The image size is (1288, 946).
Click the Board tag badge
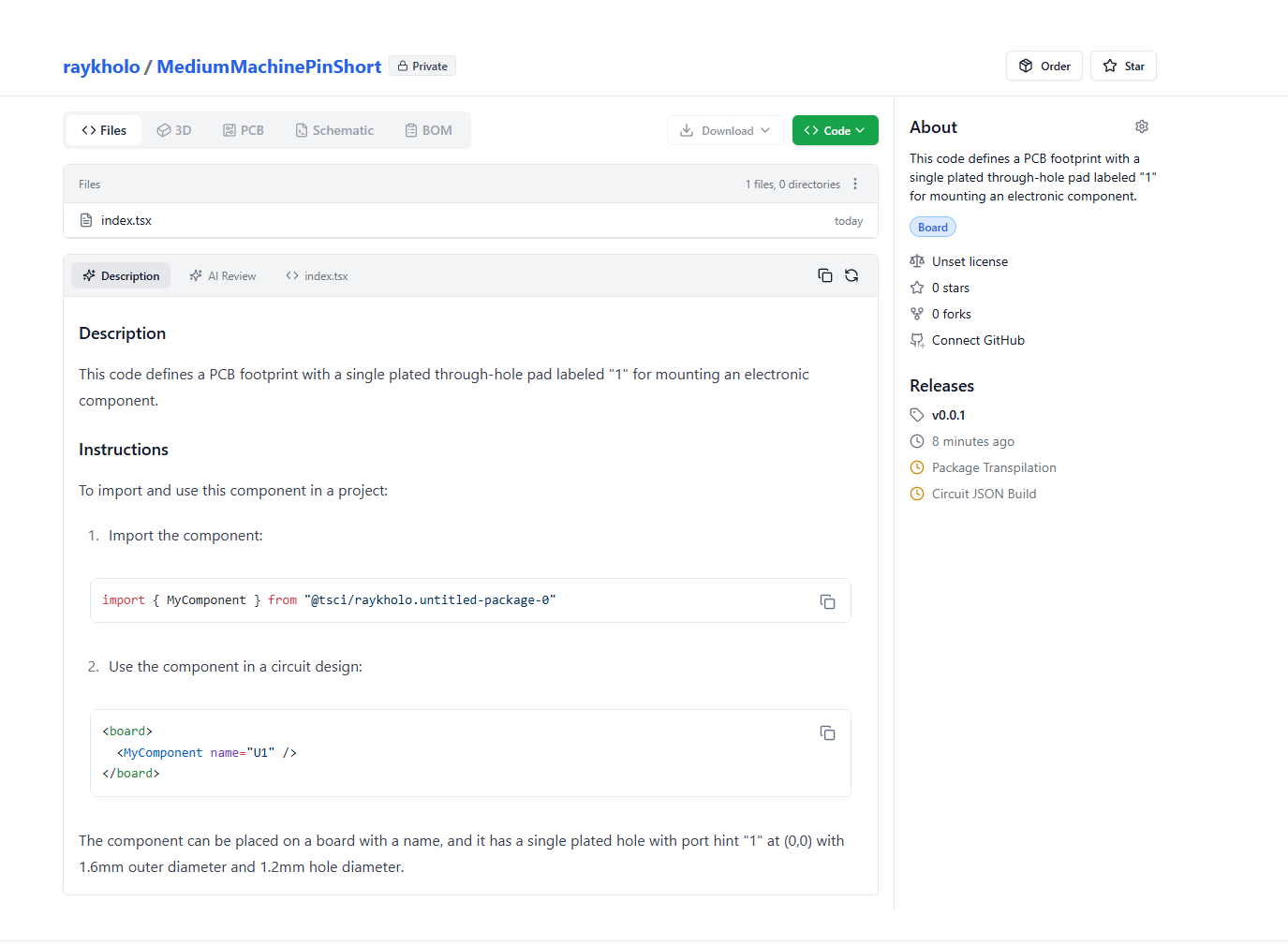click(932, 228)
